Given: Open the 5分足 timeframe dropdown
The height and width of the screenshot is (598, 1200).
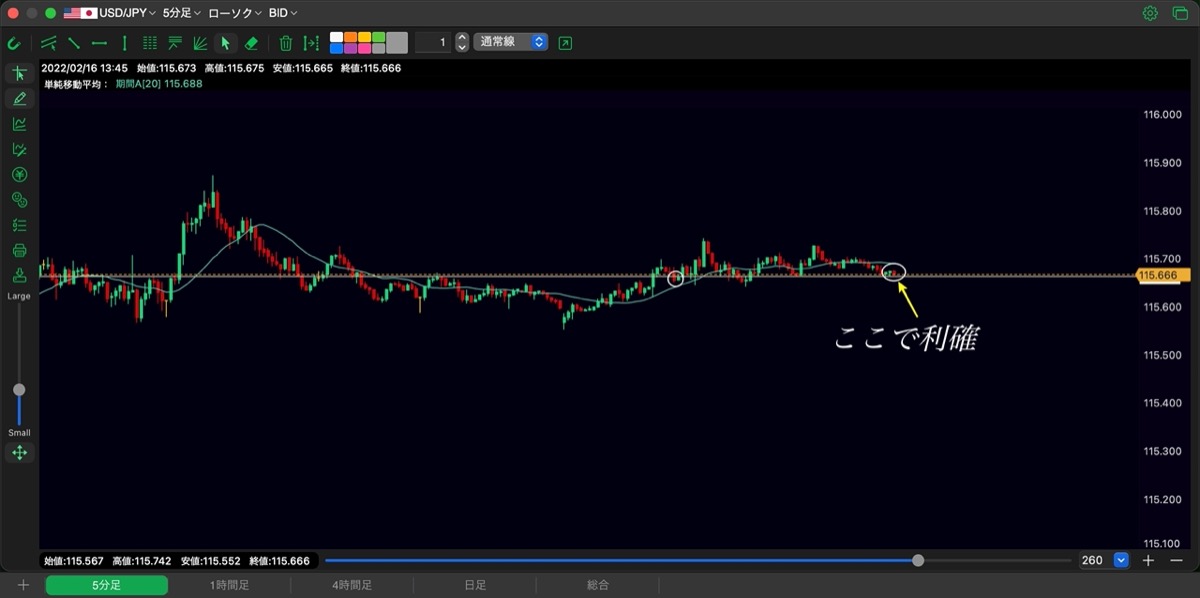Looking at the screenshot, I should 182,13.
